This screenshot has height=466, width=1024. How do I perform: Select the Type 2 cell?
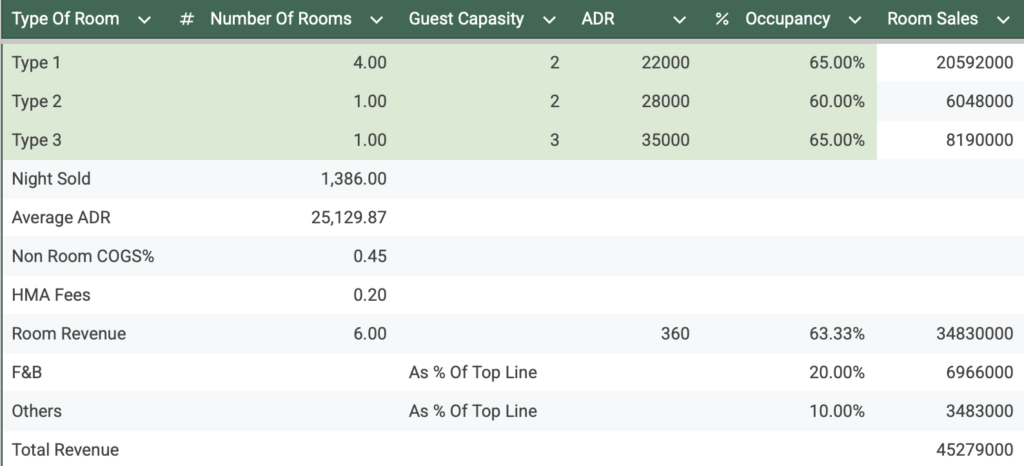pyautogui.click(x=36, y=101)
